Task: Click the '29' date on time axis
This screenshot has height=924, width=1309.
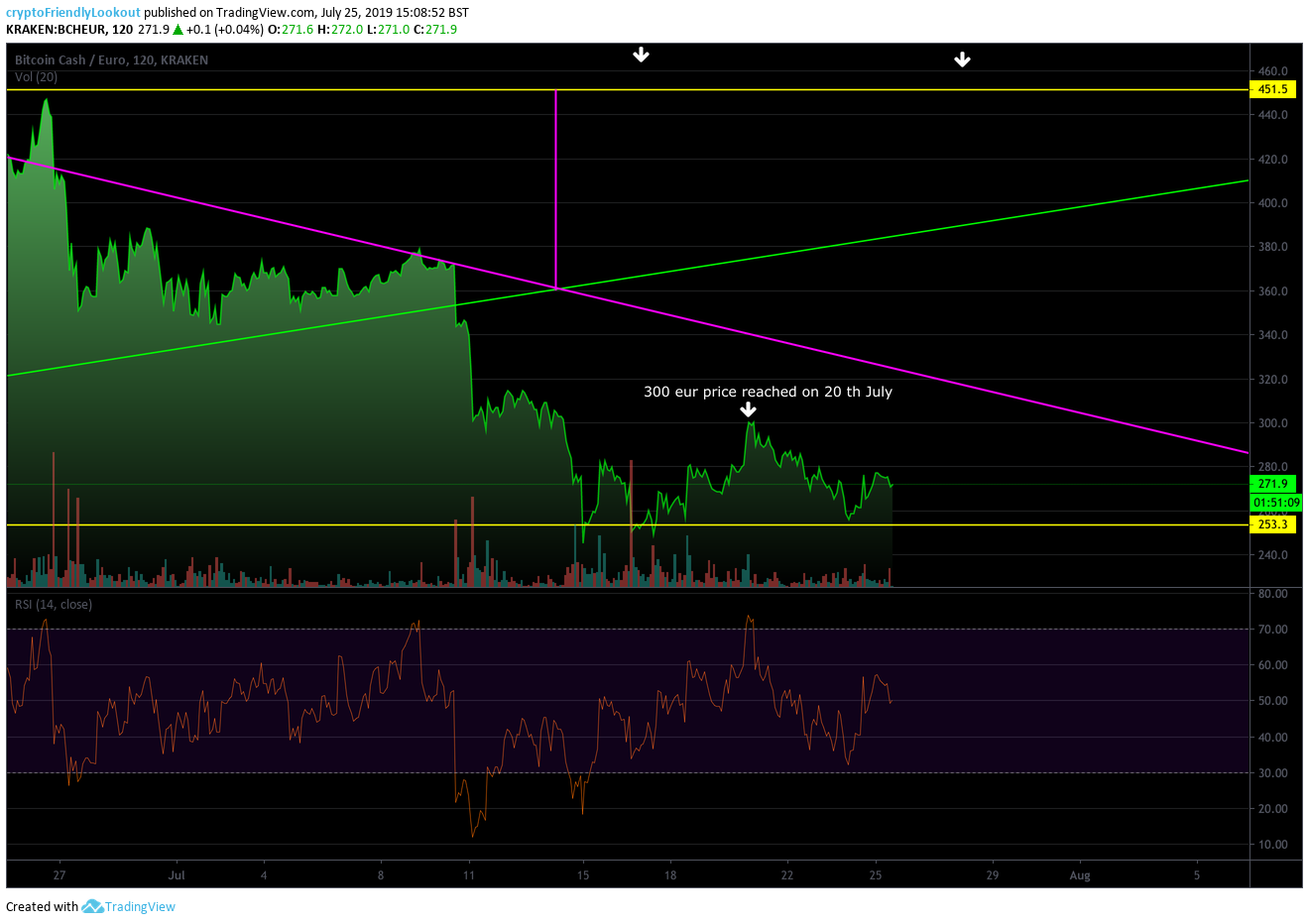Action: (992, 875)
